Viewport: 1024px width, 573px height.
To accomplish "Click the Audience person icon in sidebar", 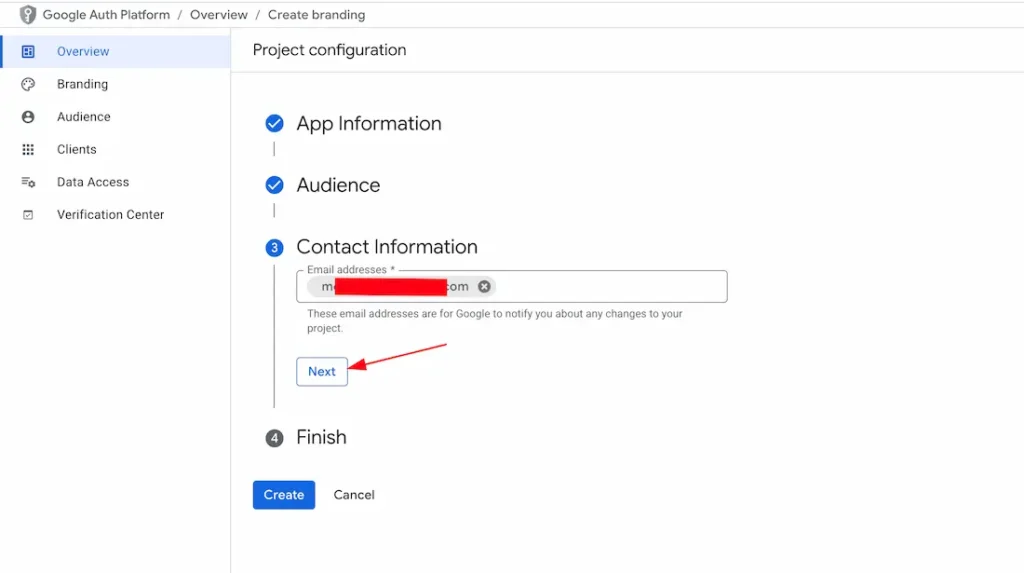I will coord(28,117).
